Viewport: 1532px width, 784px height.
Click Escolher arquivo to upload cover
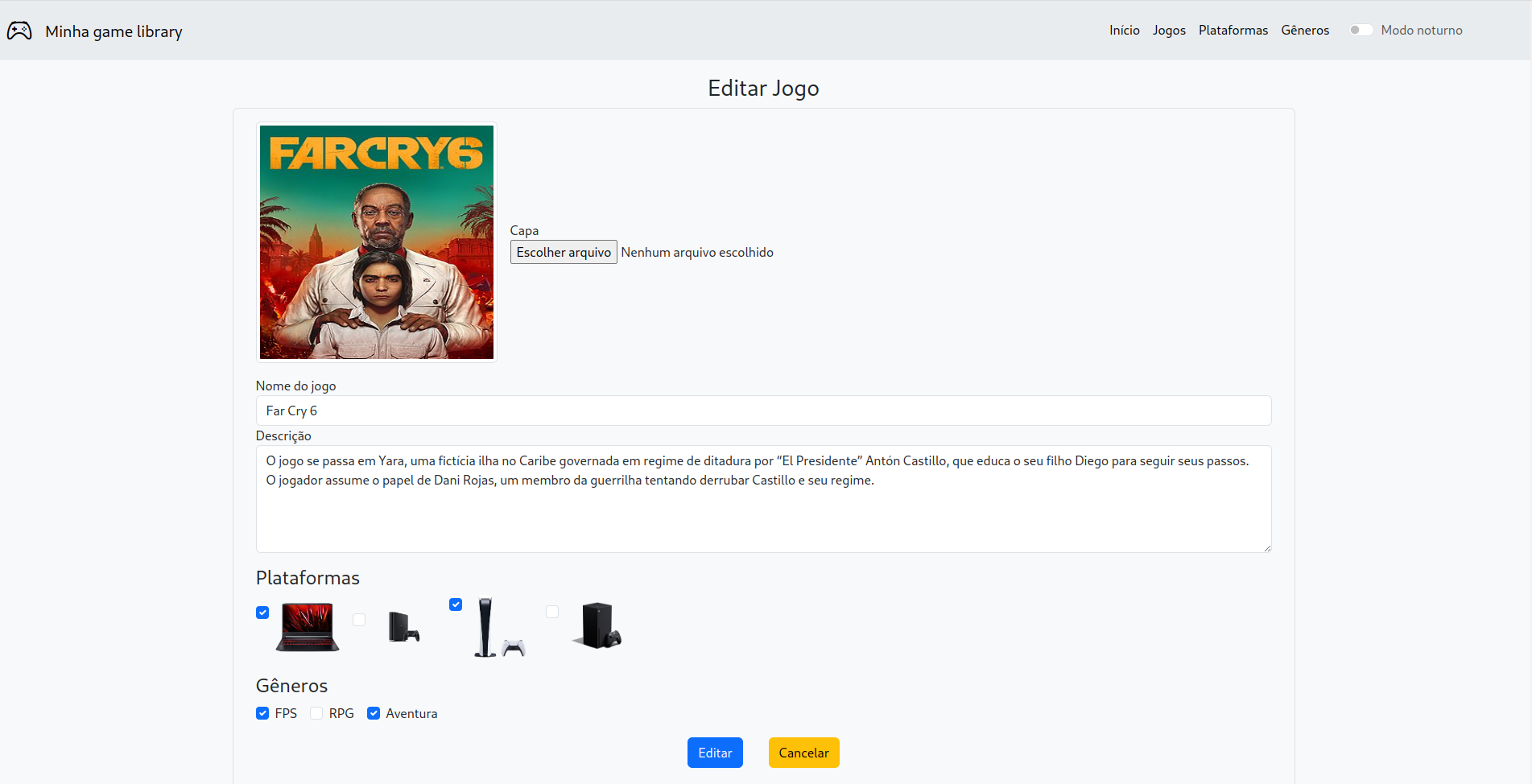click(x=564, y=252)
